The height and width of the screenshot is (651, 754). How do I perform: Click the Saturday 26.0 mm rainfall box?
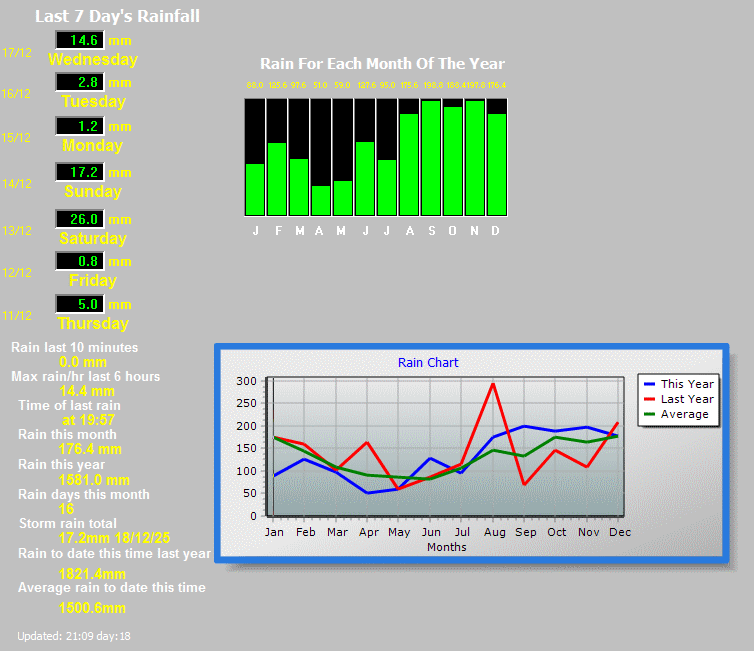pyautogui.click(x=80, y=219)
